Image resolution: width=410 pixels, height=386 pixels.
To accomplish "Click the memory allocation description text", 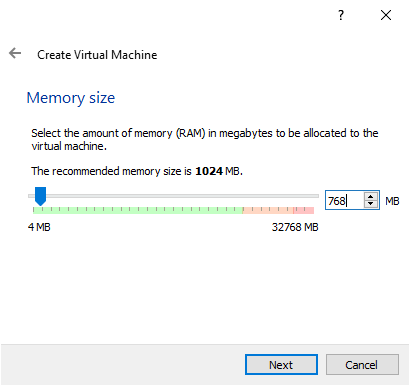I will tap(205, 139).
